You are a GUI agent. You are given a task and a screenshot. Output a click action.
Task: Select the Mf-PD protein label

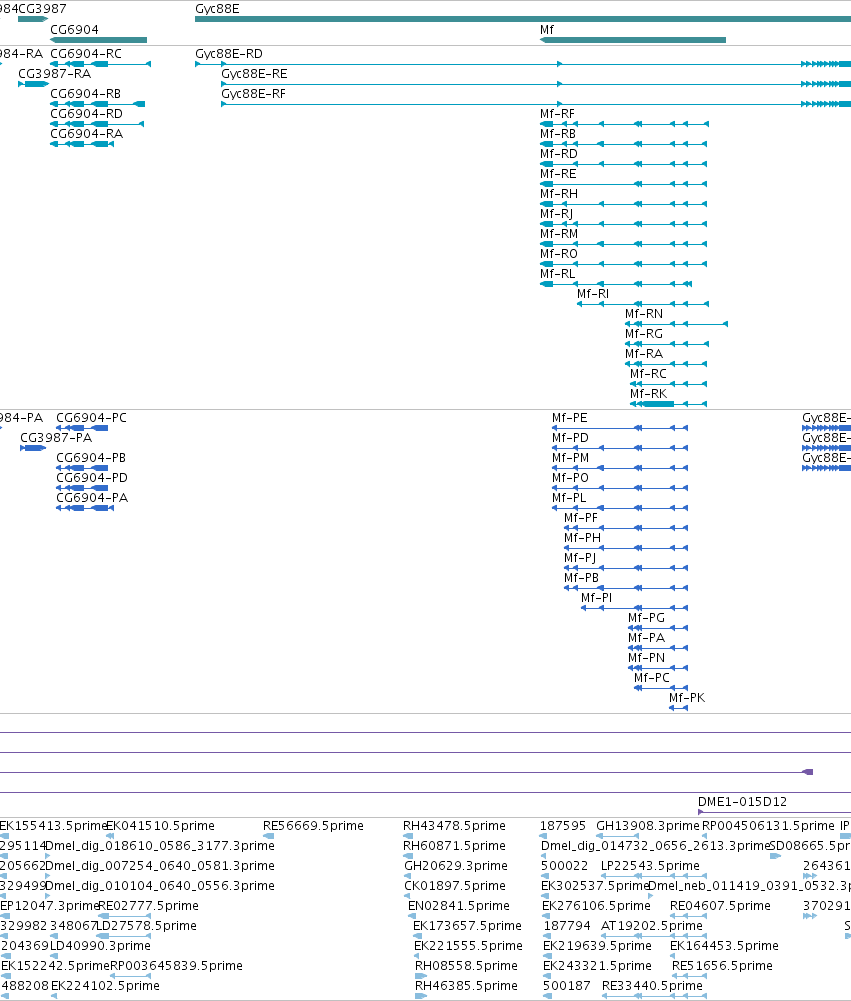point(570,437)
